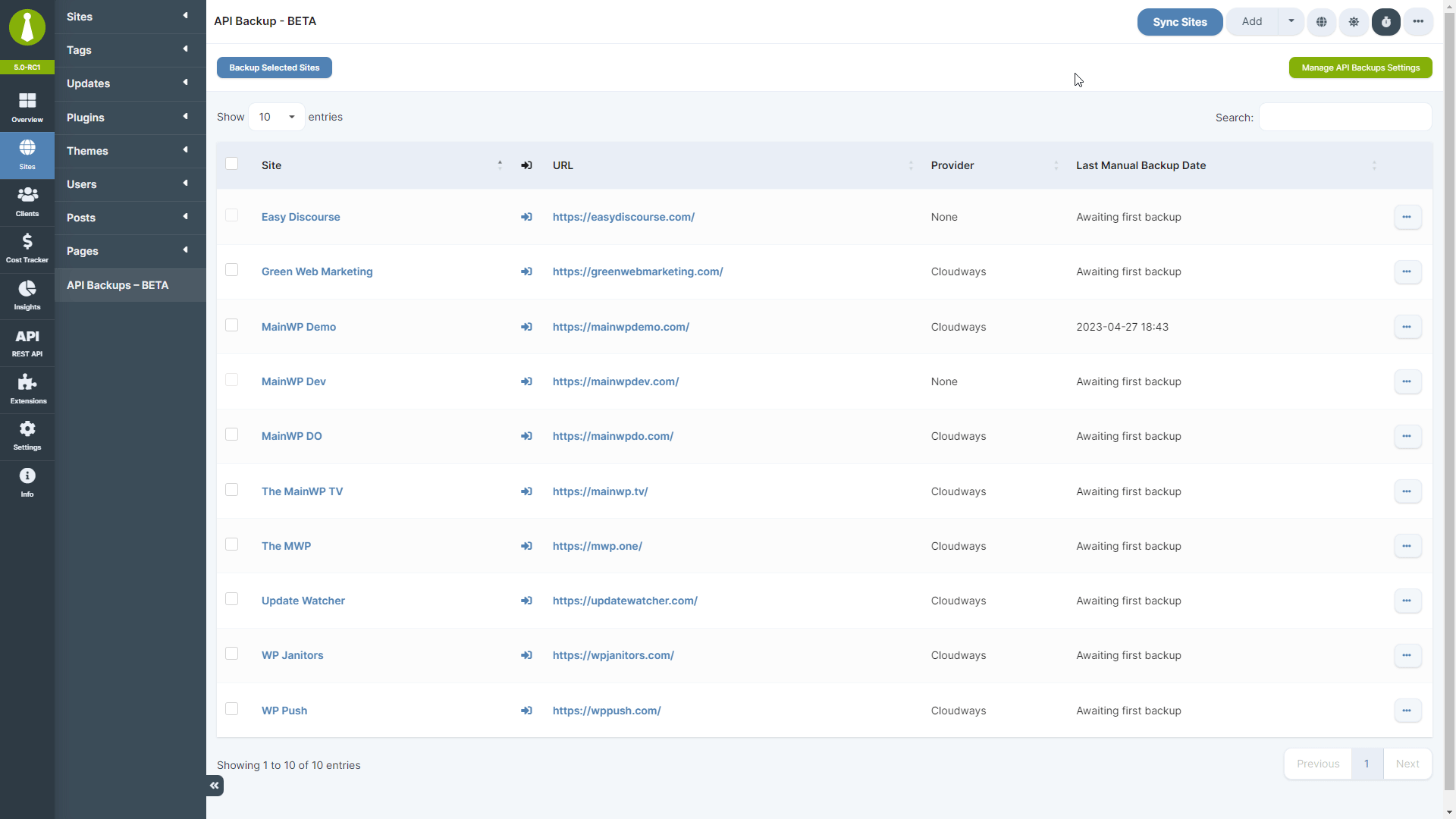
Task: Check the select-all checkbox in the table header
Action: 231,164
